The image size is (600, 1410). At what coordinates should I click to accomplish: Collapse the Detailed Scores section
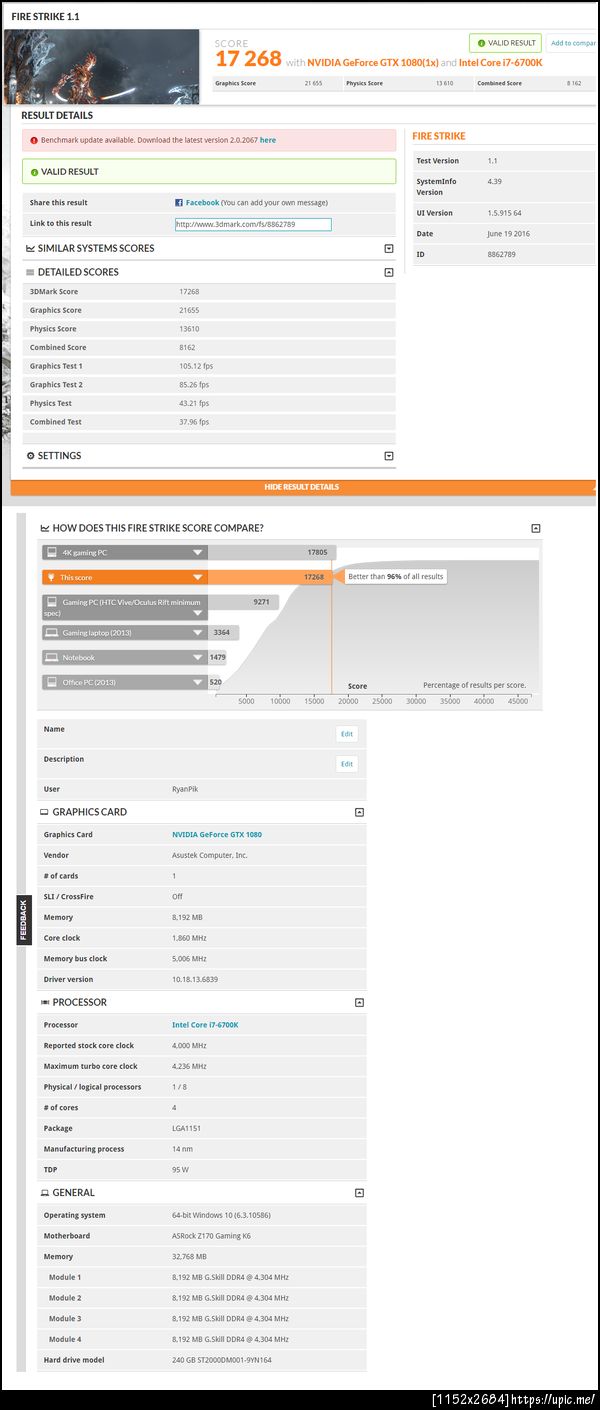389,272
